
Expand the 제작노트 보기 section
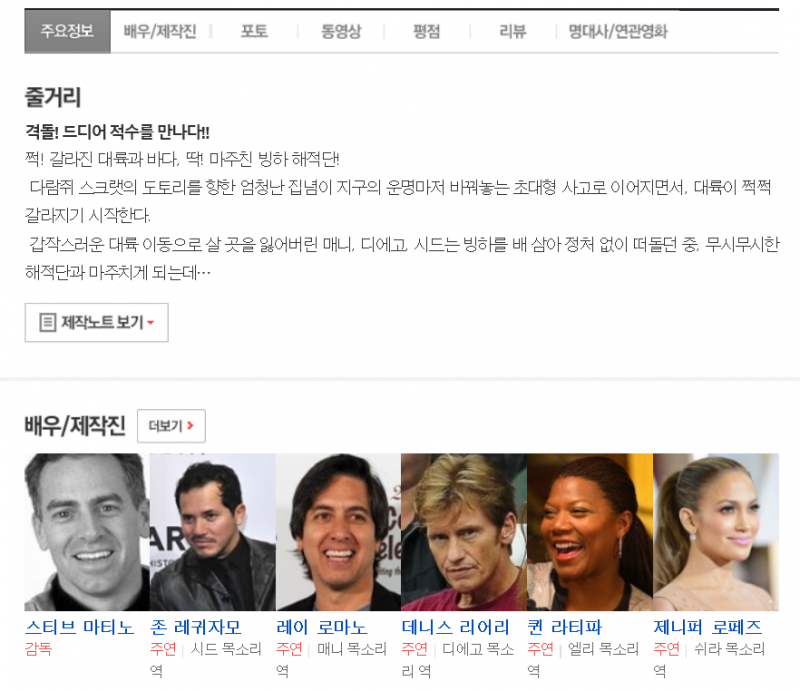click(x=97, y=322)
